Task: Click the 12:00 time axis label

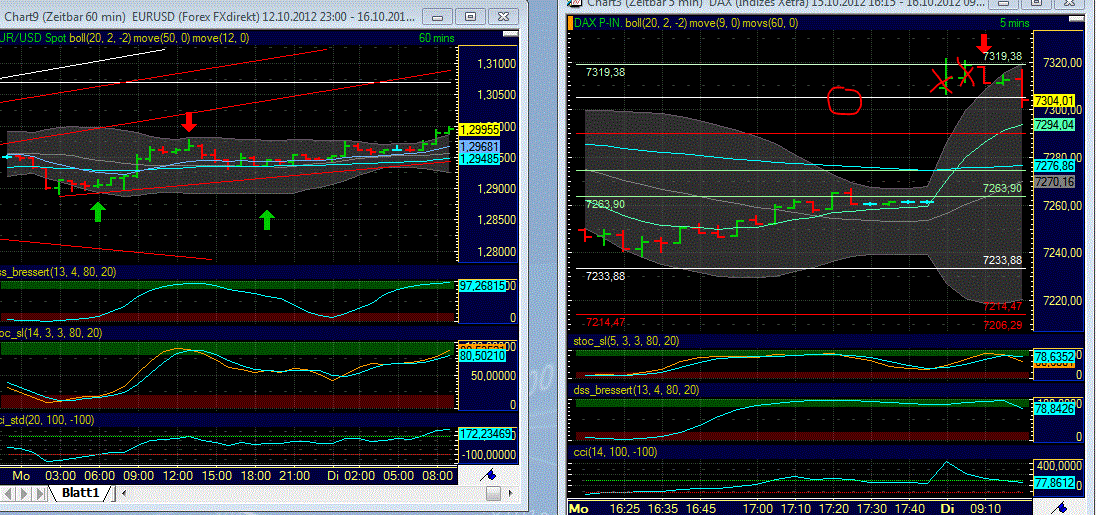Action: tap(178, 475)
